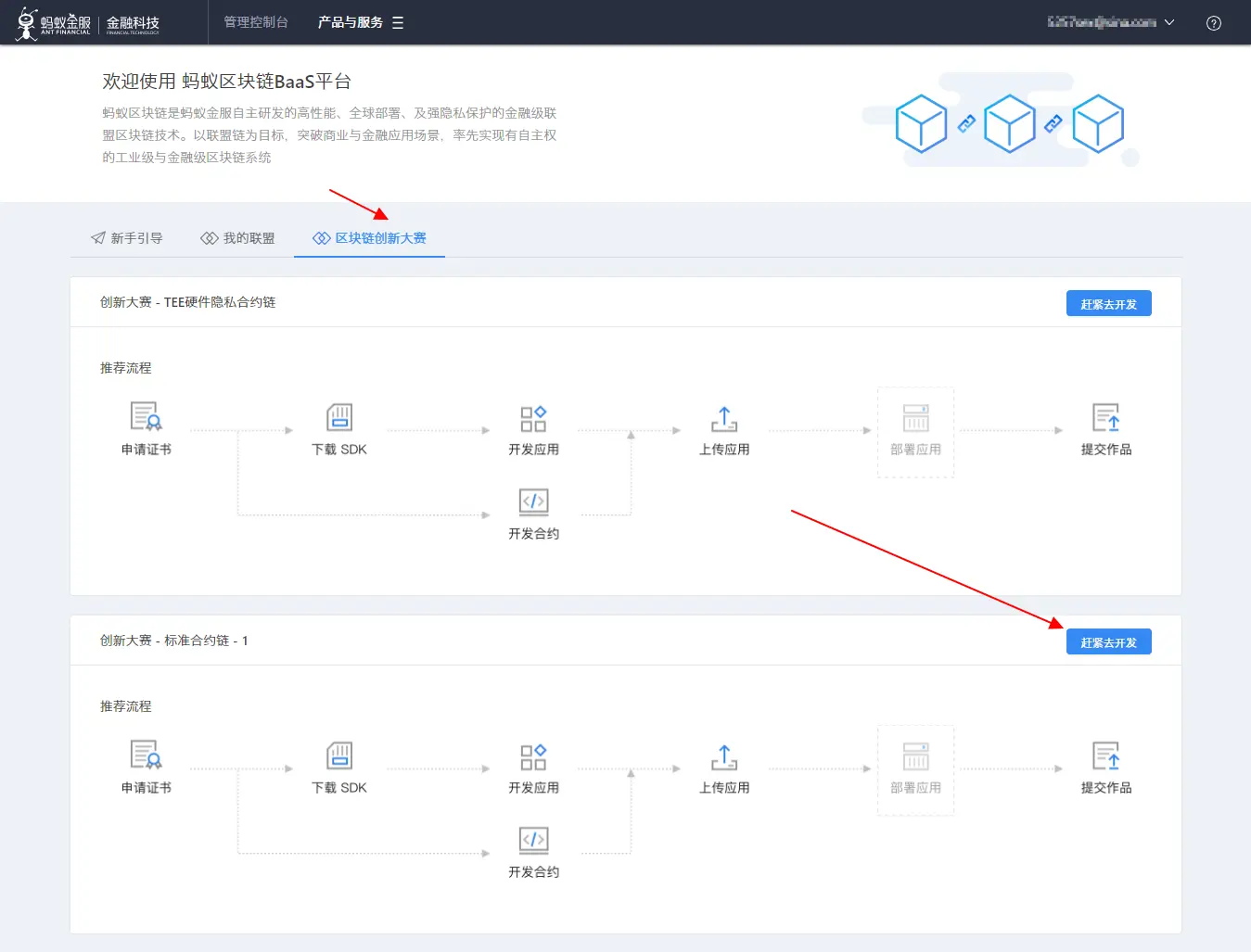Click 部署应用 icon in TEE chain flow
The image size is (1251, 952).
915,417
